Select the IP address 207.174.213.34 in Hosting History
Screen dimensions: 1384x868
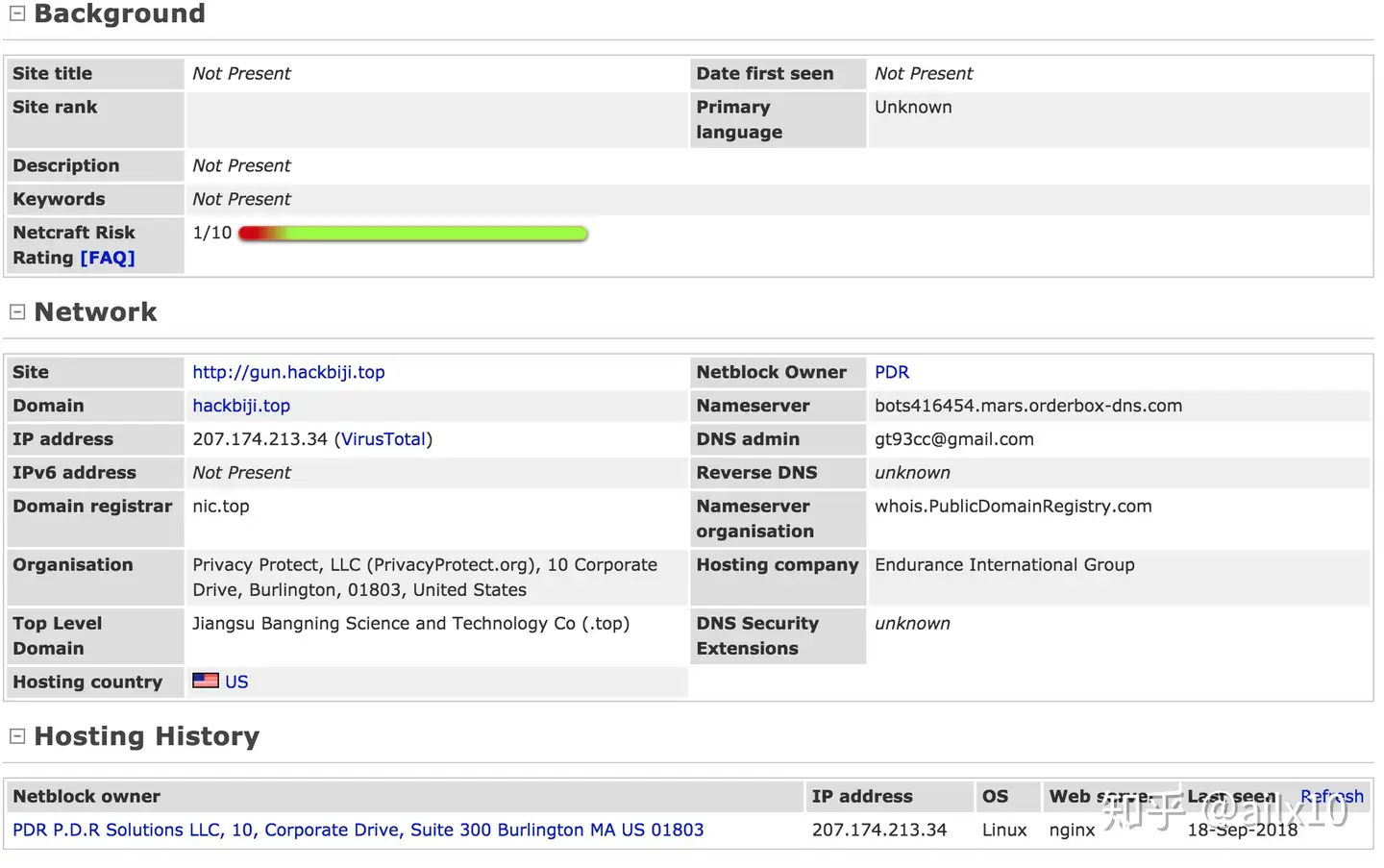[x=879, y=830]
